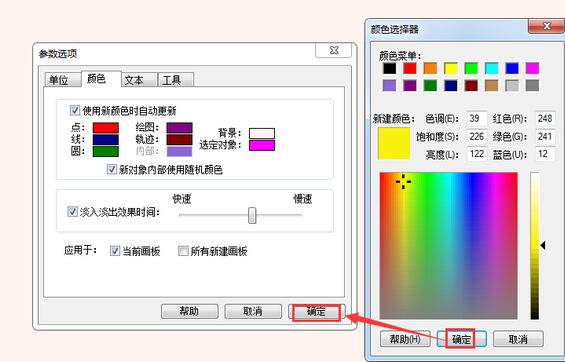
Task: Toggle 新对象内部使用随机颜色 checkbox
Action: [x=112, y=169]
